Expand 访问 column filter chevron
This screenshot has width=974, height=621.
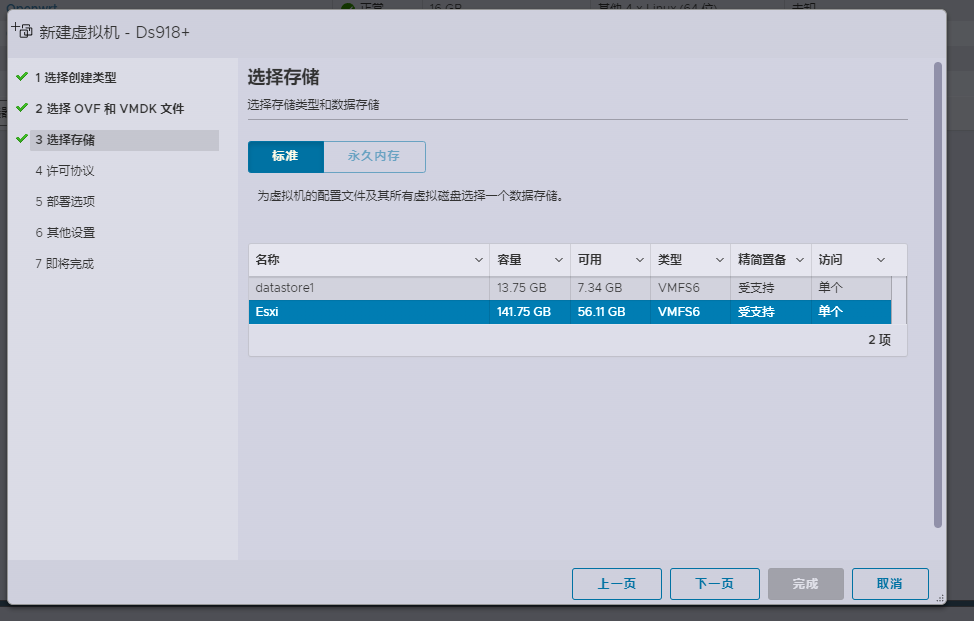pos(880,260)
